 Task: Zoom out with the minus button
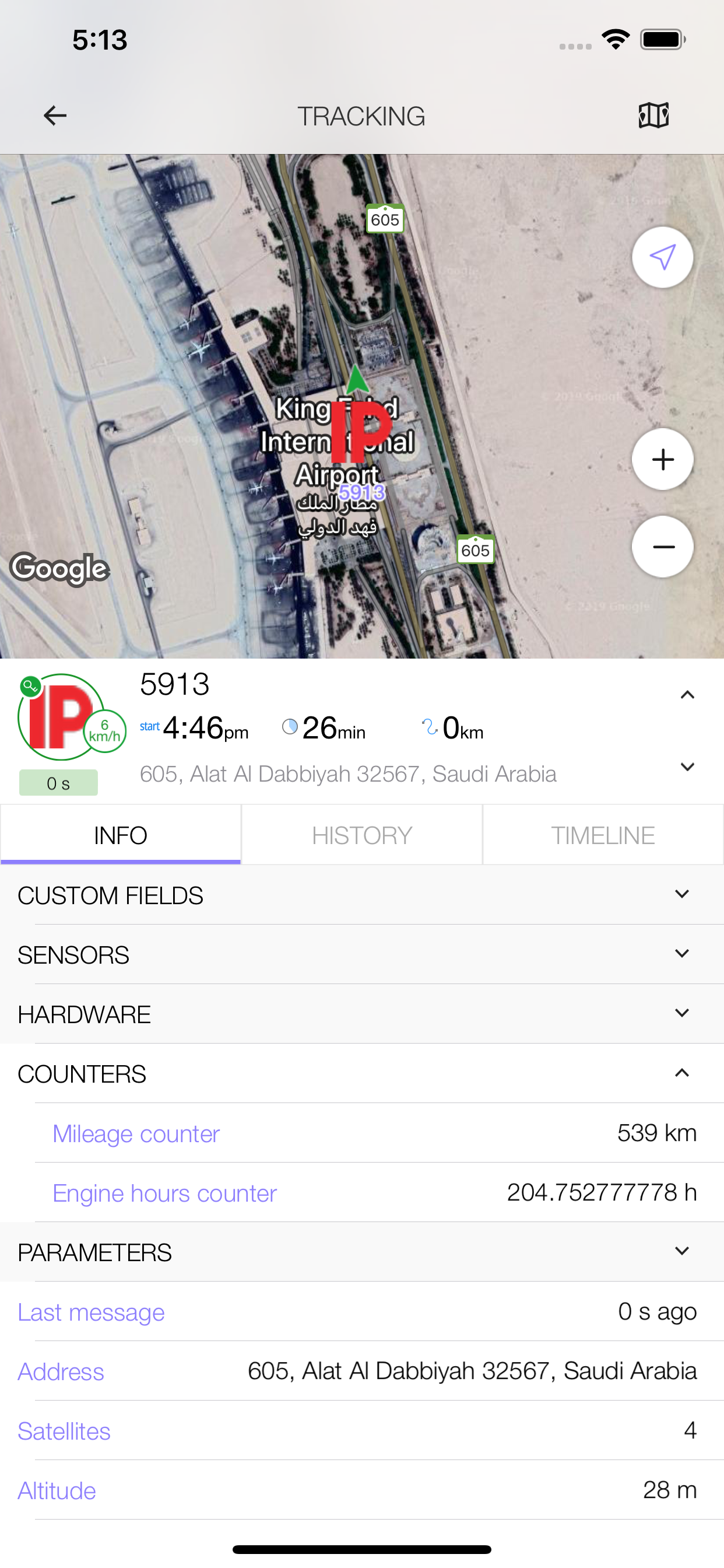click(662, 547)
